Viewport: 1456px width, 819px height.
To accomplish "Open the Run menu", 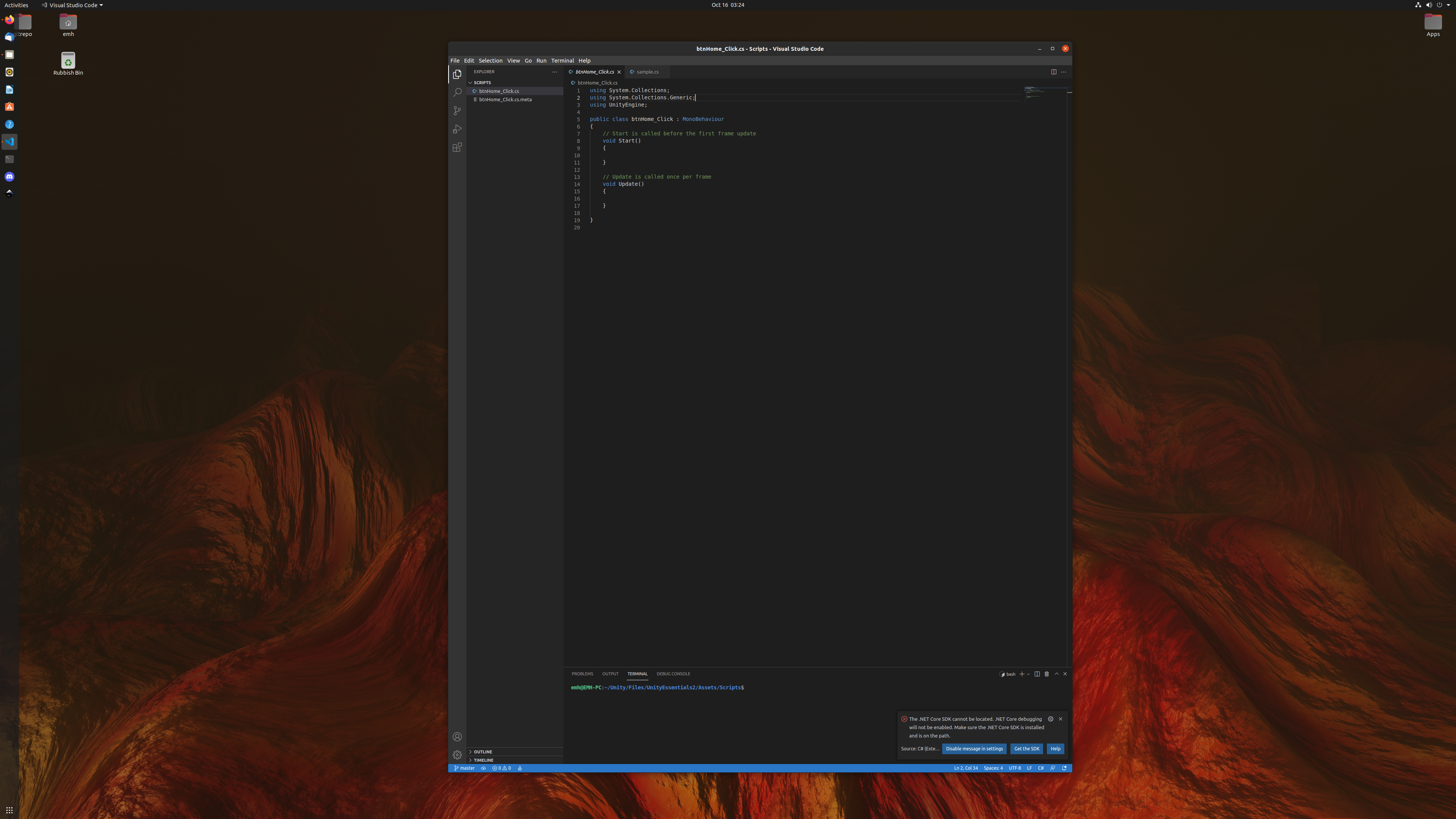I will click(541, 61).
